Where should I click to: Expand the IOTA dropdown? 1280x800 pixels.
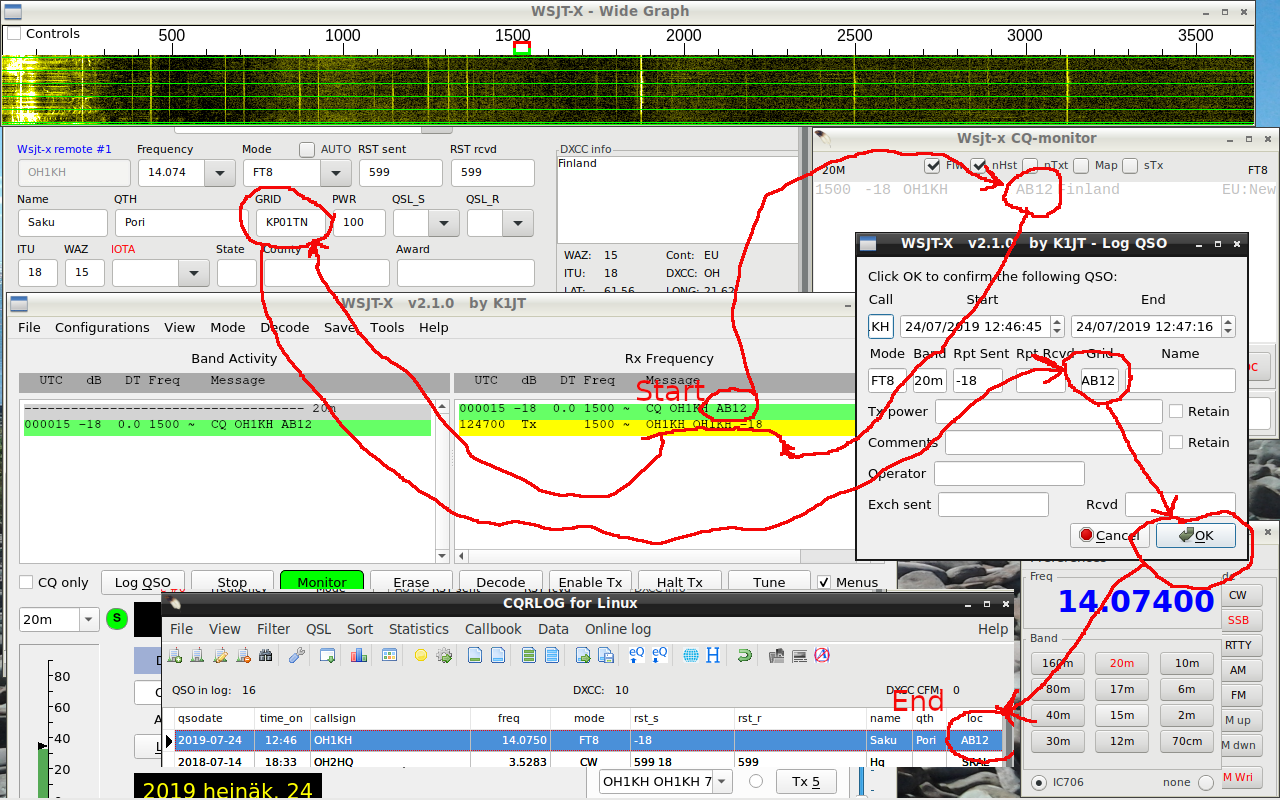click(x=193, y=273)
